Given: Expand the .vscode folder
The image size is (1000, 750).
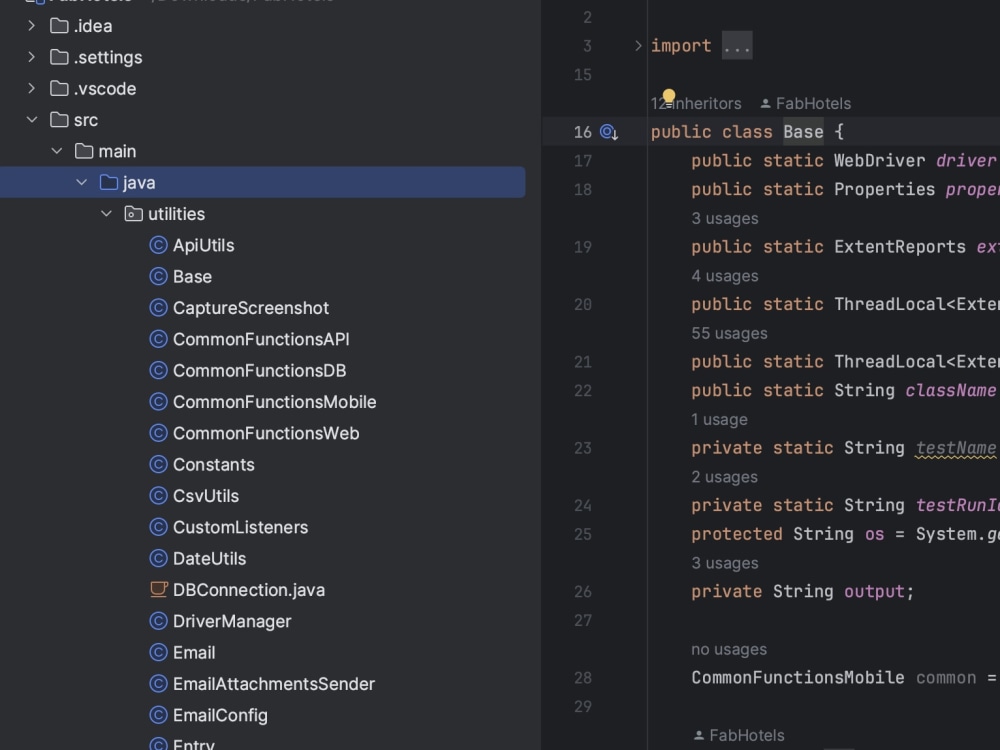Looking at the screenshot, I should [30, 88].
